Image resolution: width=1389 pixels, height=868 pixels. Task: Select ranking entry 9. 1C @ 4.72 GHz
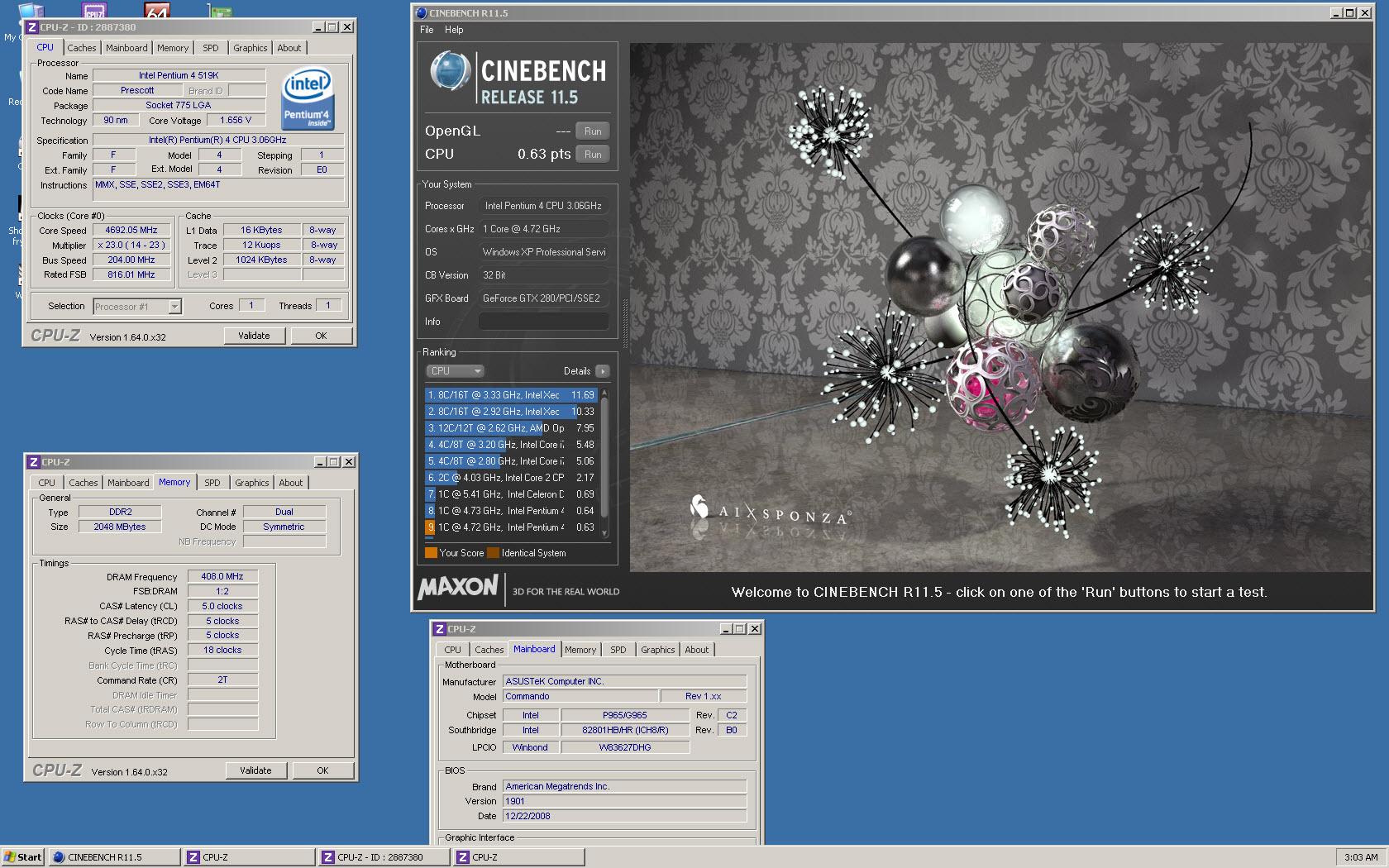[512, 527]
